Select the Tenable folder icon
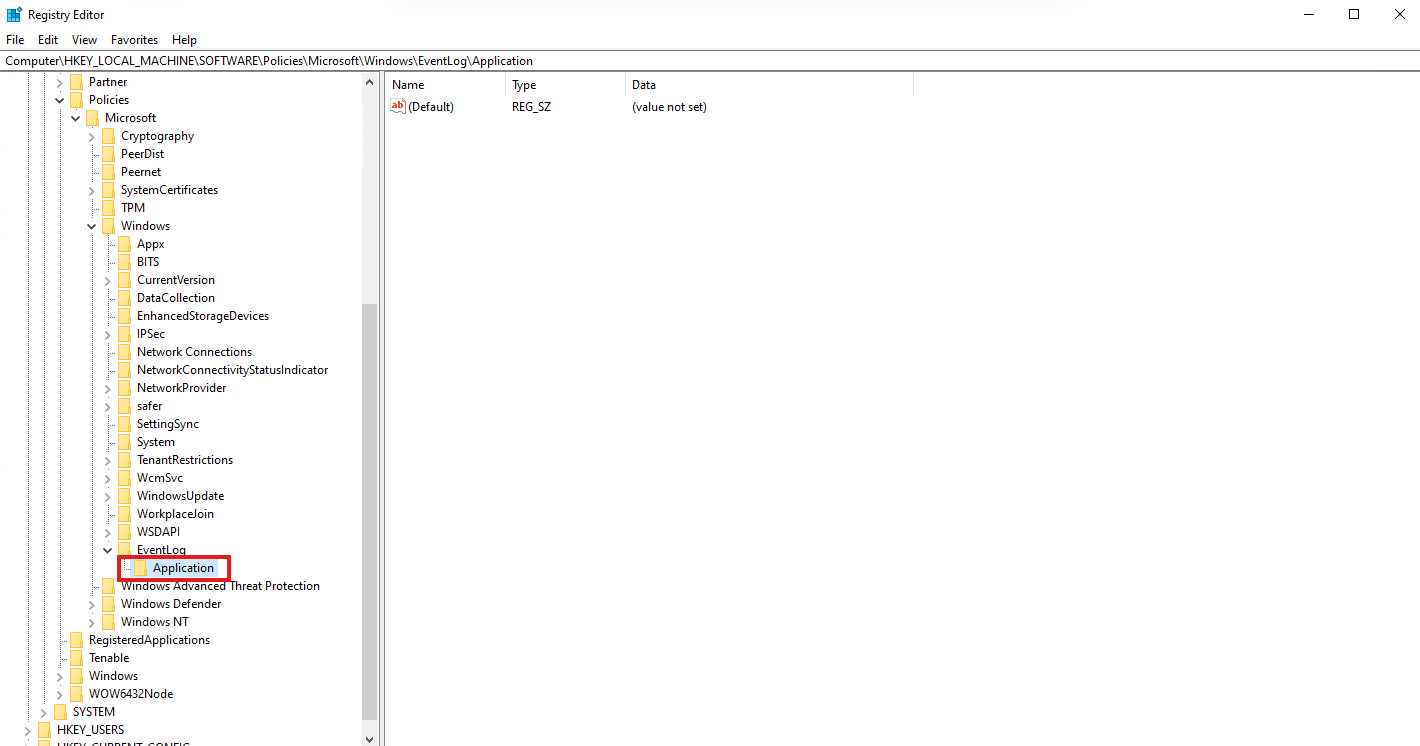The image size is (1420, 746). [77, 658]
